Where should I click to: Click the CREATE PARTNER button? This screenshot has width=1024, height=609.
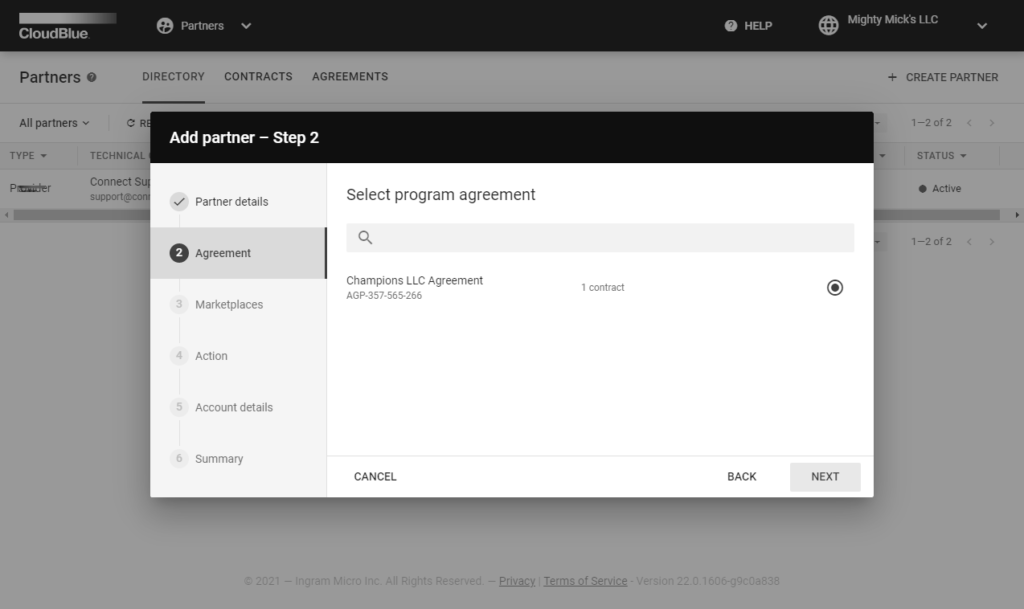tap(941, 77)
